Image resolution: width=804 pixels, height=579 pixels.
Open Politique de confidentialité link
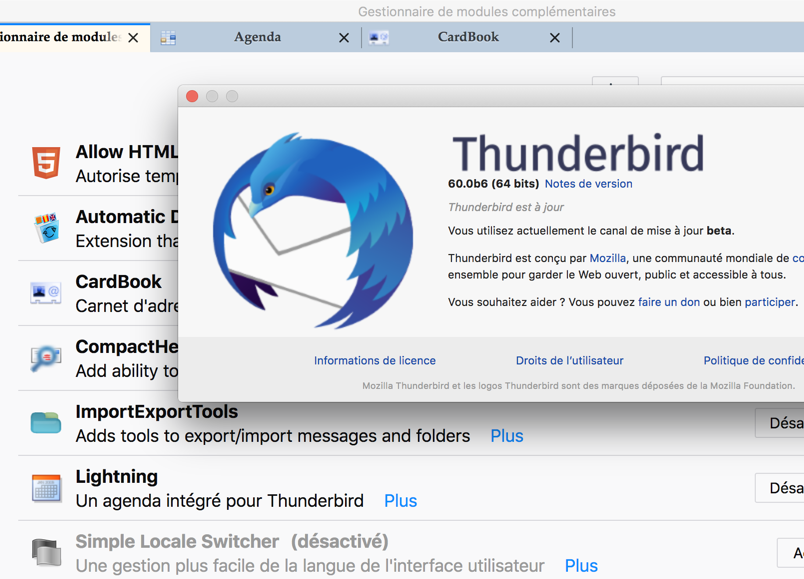pos(754,361)
